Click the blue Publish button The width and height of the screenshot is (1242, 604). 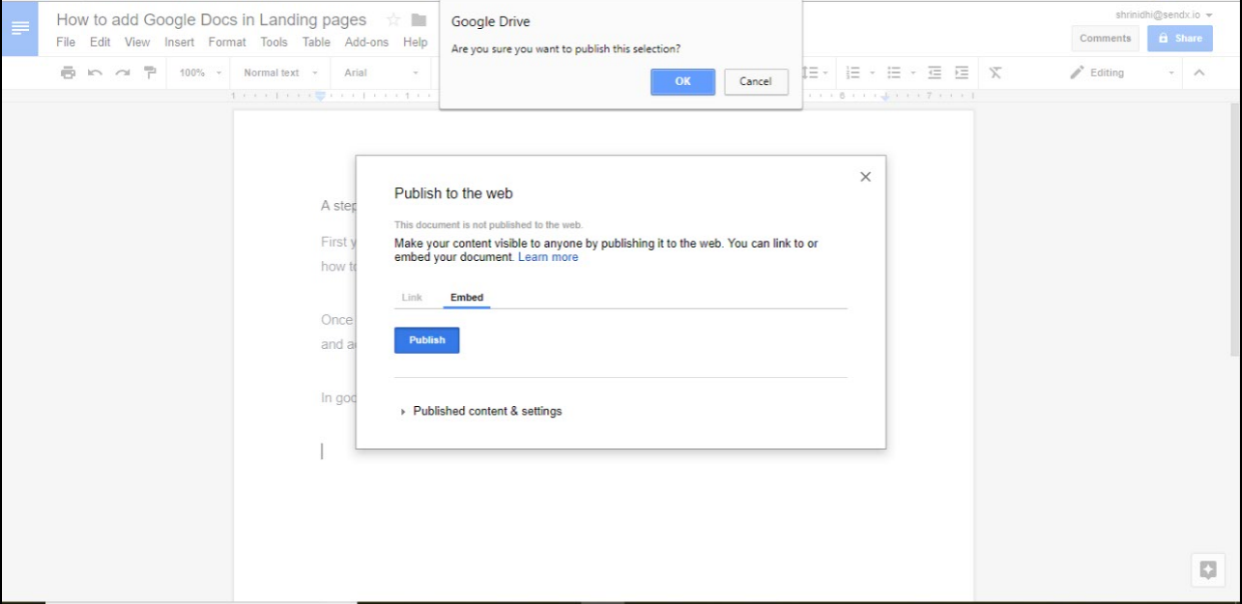(x=427, y=340)
